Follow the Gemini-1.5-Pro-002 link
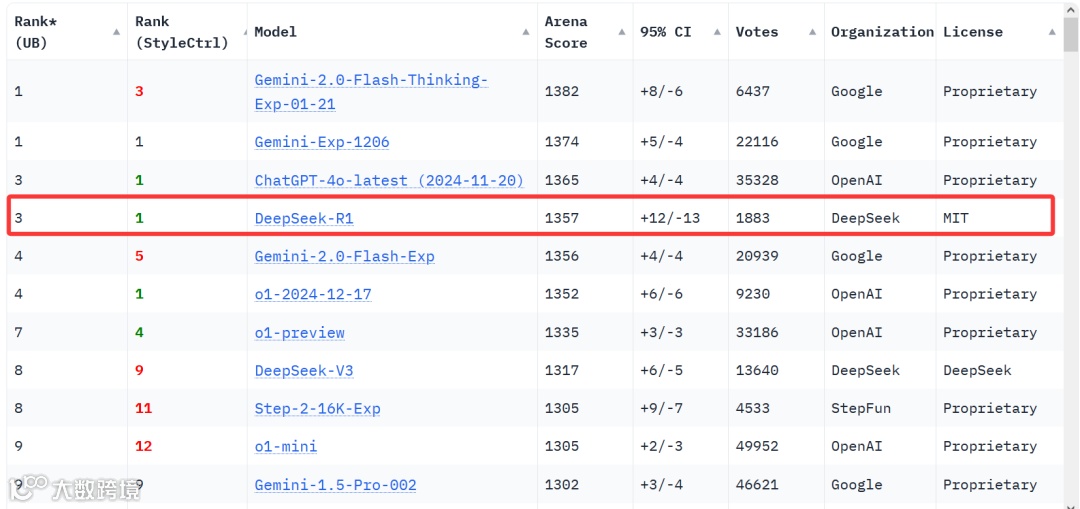The image size is (1080, 509). pyautogui.click(x=335, y=485)
